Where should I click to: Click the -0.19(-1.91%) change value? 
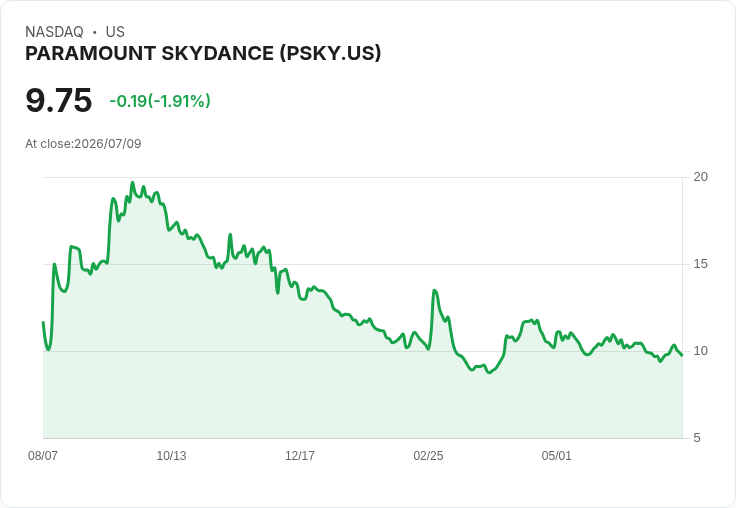tap(160, 101)
